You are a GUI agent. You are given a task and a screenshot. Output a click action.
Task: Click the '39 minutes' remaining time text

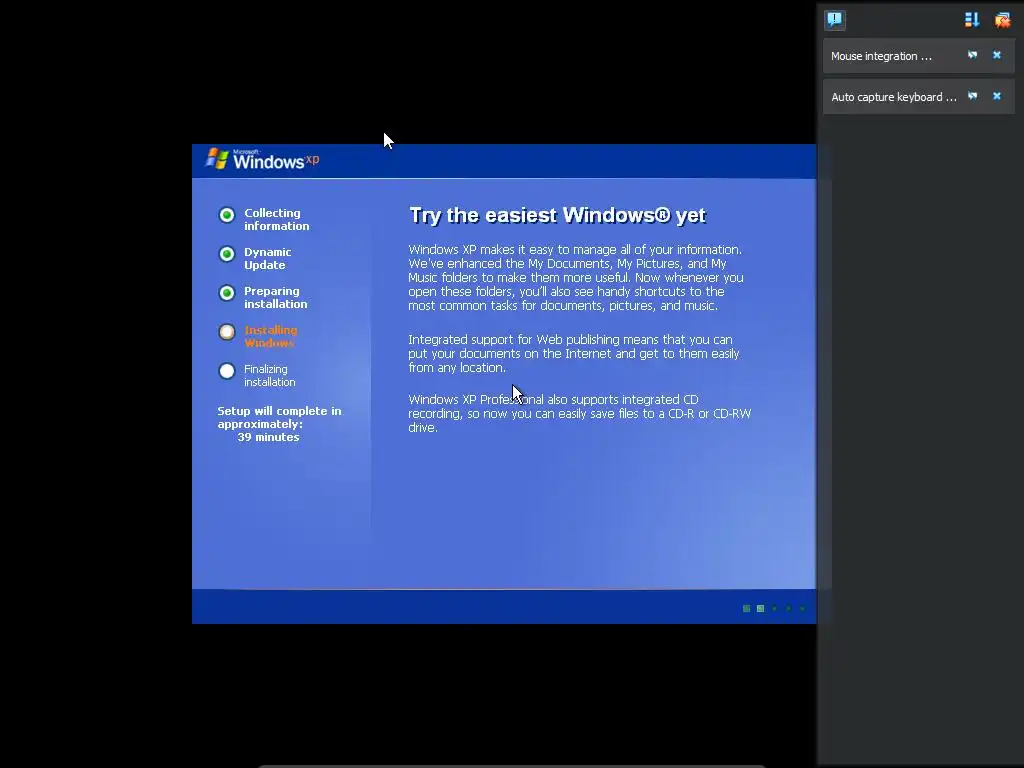point(268,438)
